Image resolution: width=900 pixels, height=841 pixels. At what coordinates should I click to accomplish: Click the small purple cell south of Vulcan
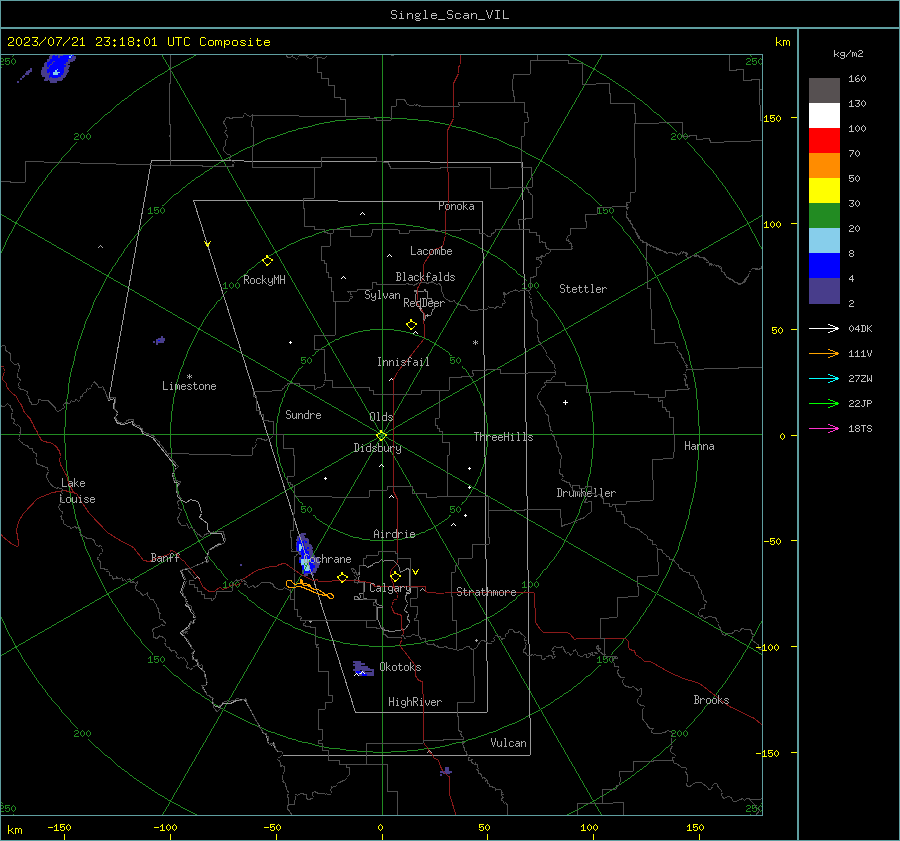tap(446, 772)
